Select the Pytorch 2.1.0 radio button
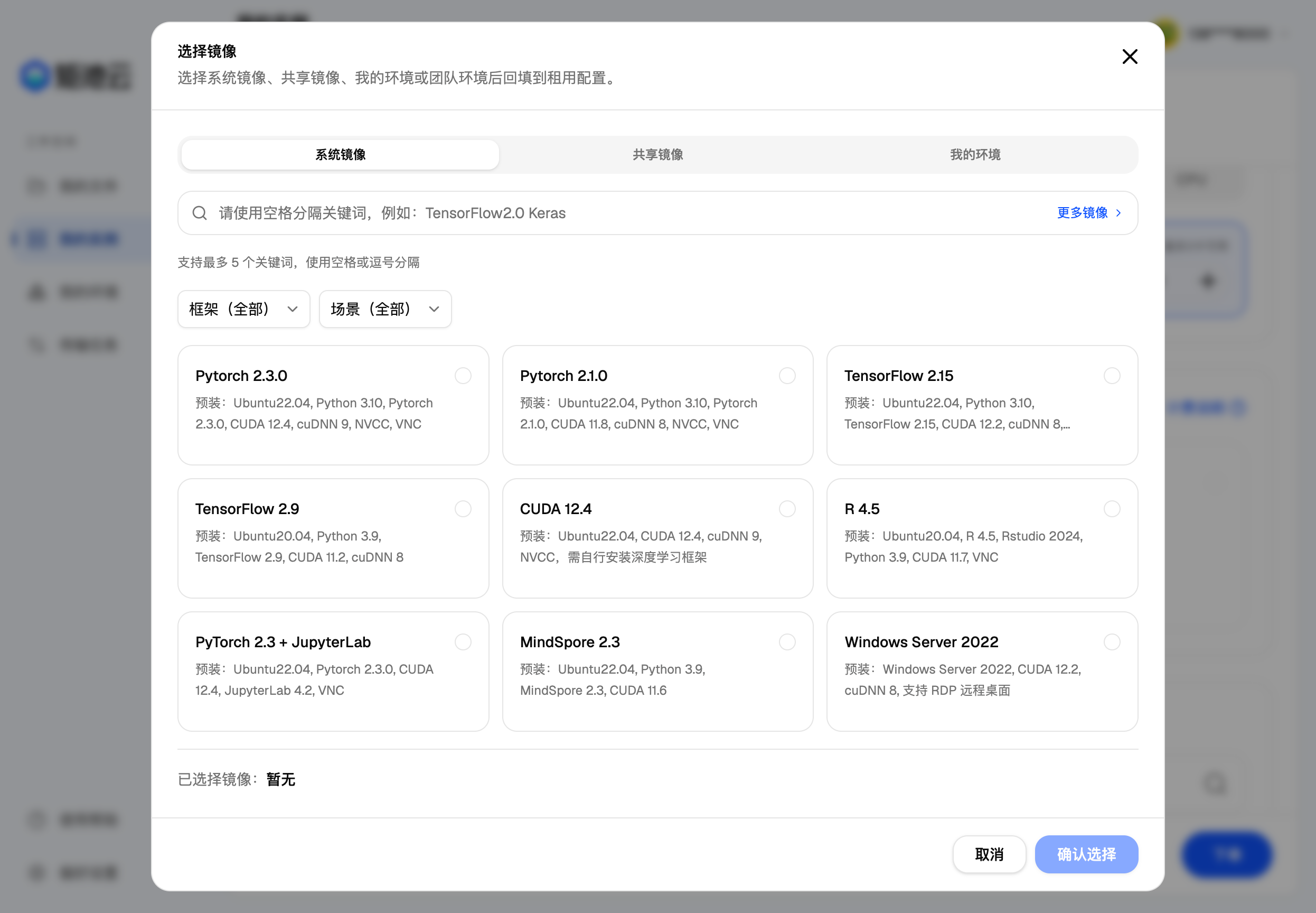The width and height of the screenshot is (1316, 913). pos(787,376)
